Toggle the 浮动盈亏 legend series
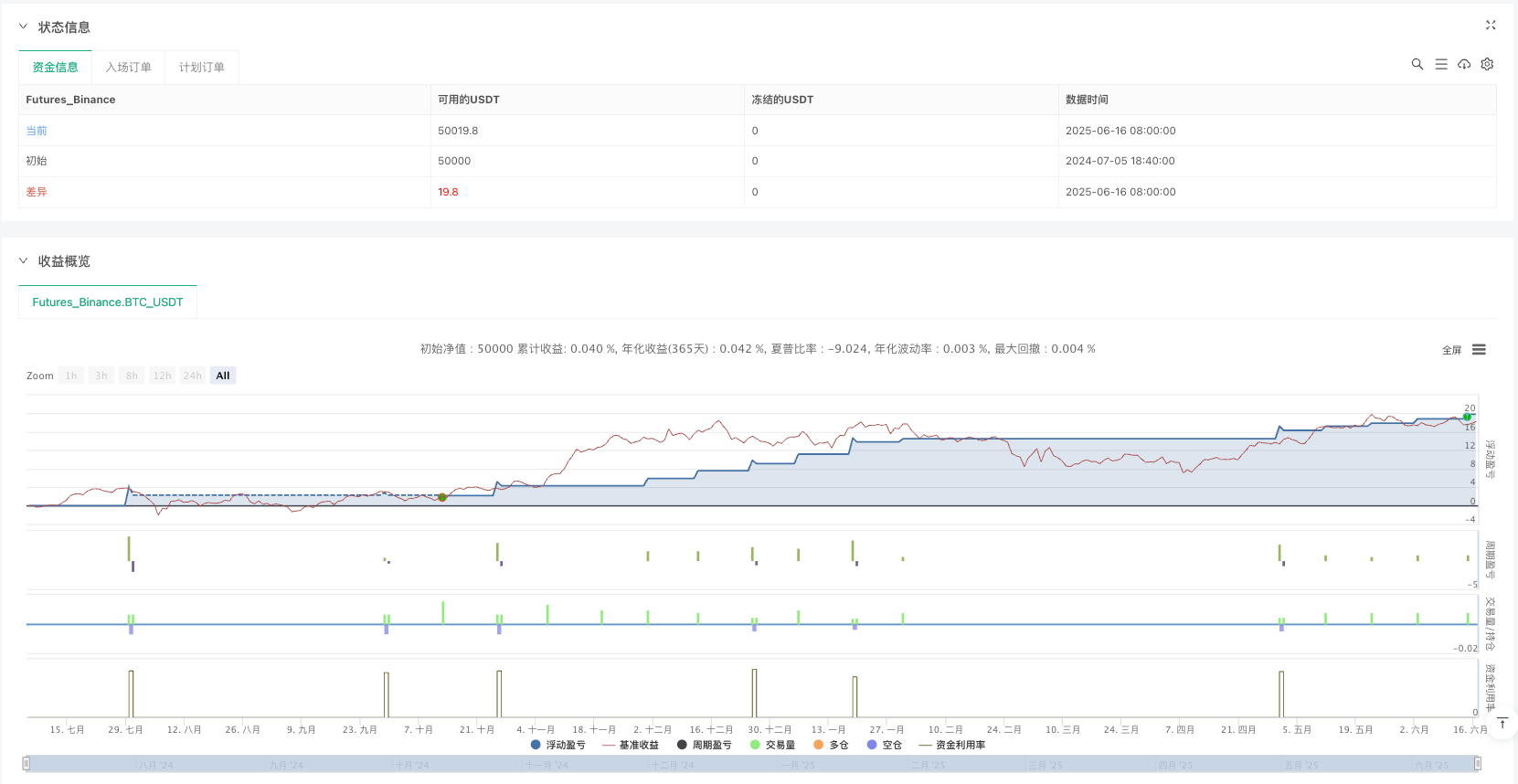 557,745
